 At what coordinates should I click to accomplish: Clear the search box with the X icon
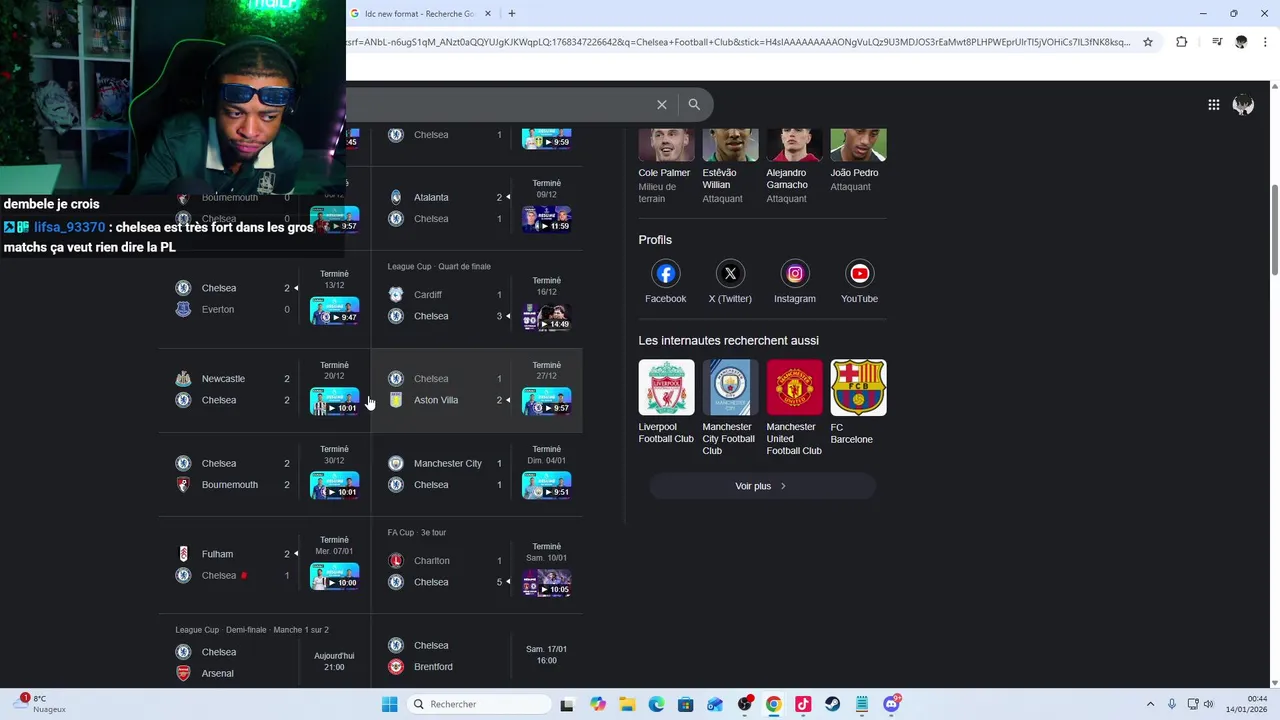click(662, 104)
